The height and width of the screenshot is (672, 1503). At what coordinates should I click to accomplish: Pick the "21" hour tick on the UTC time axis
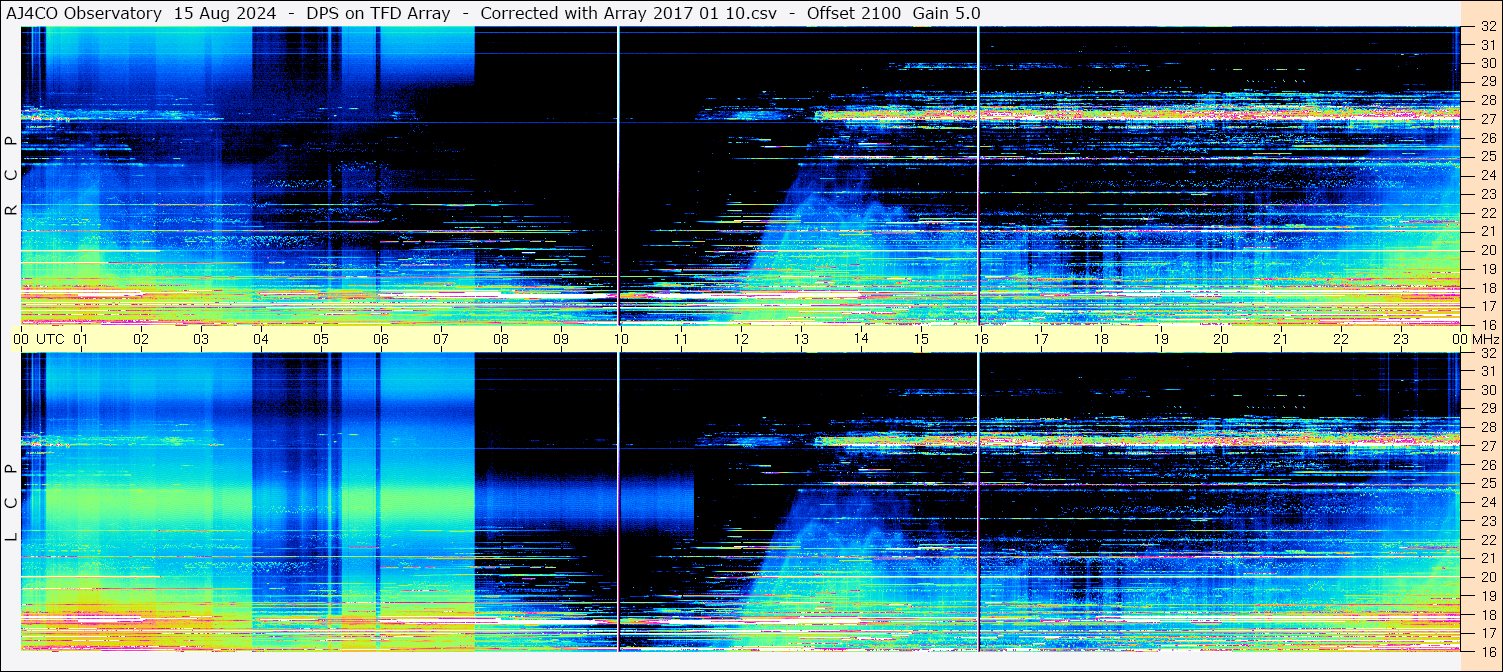click(1281, 339)
